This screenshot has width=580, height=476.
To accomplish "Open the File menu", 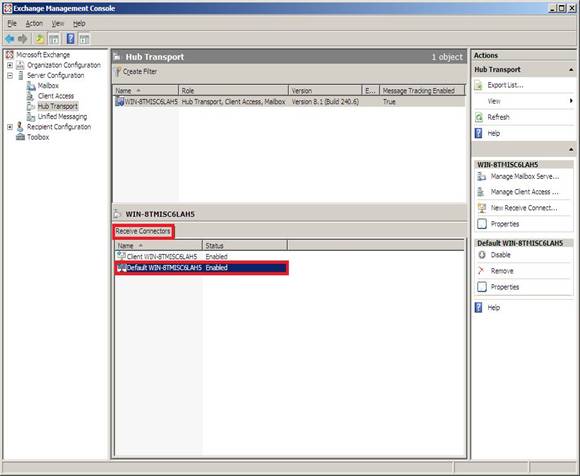I will (12, 24).
